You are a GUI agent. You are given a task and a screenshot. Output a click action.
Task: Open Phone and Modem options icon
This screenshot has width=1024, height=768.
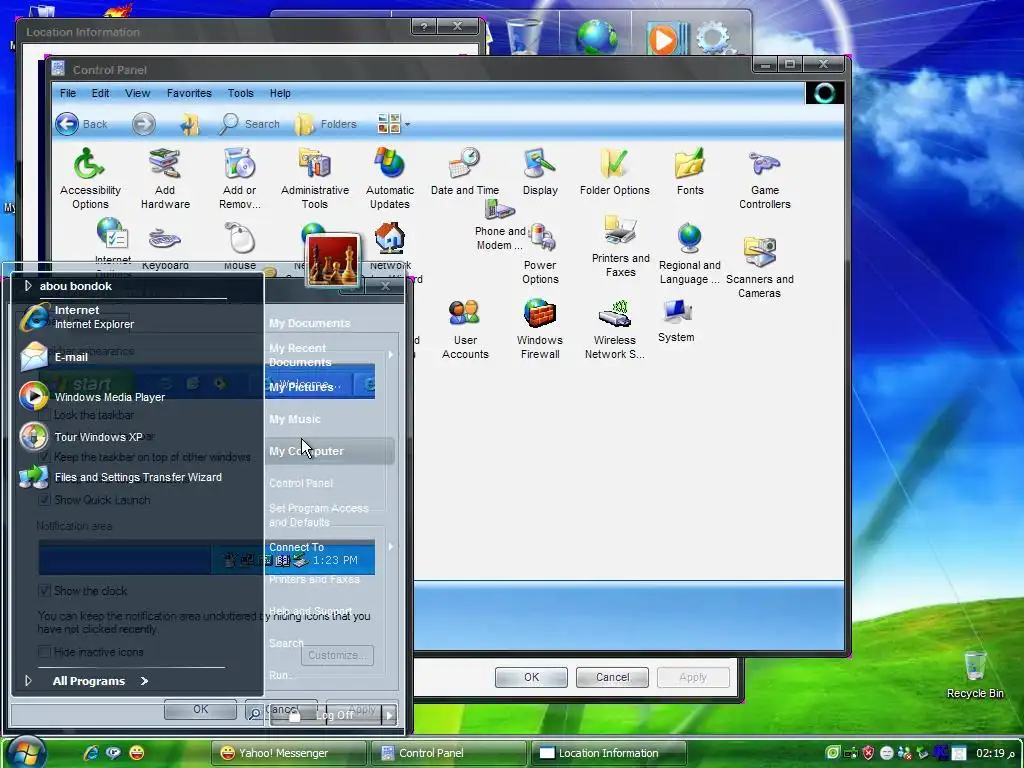pos(500,225)
